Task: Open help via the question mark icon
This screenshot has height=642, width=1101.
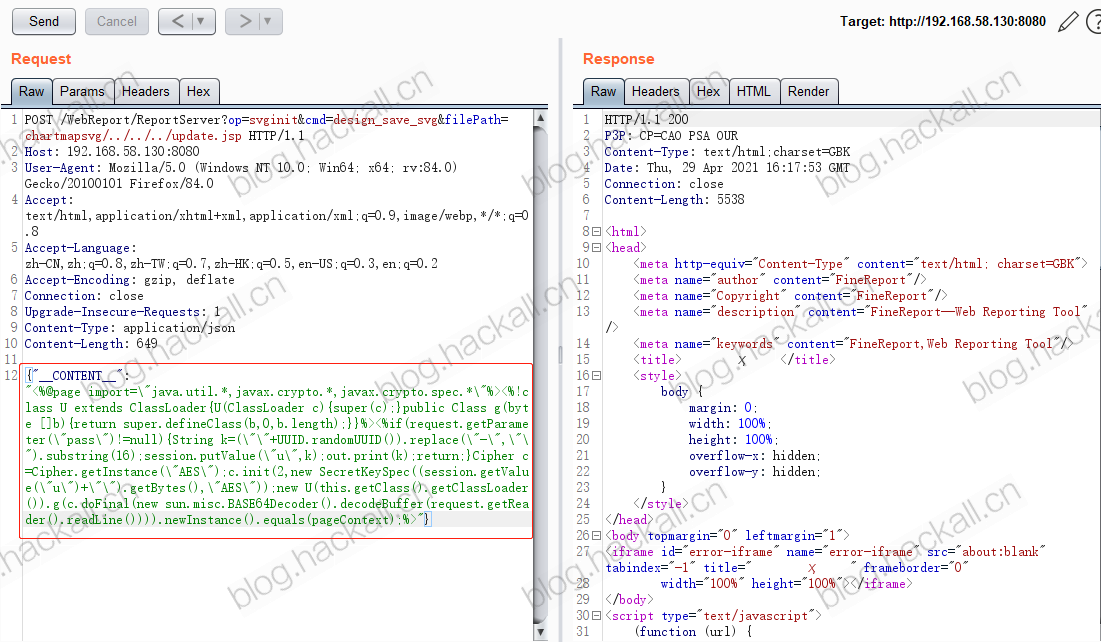Action: (1094, 22)
